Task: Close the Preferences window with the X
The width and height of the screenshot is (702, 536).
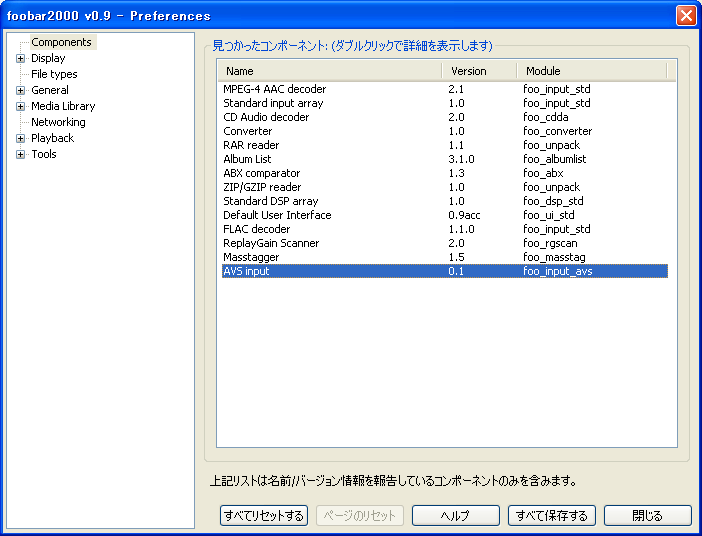Action: (x=686, y=16)
